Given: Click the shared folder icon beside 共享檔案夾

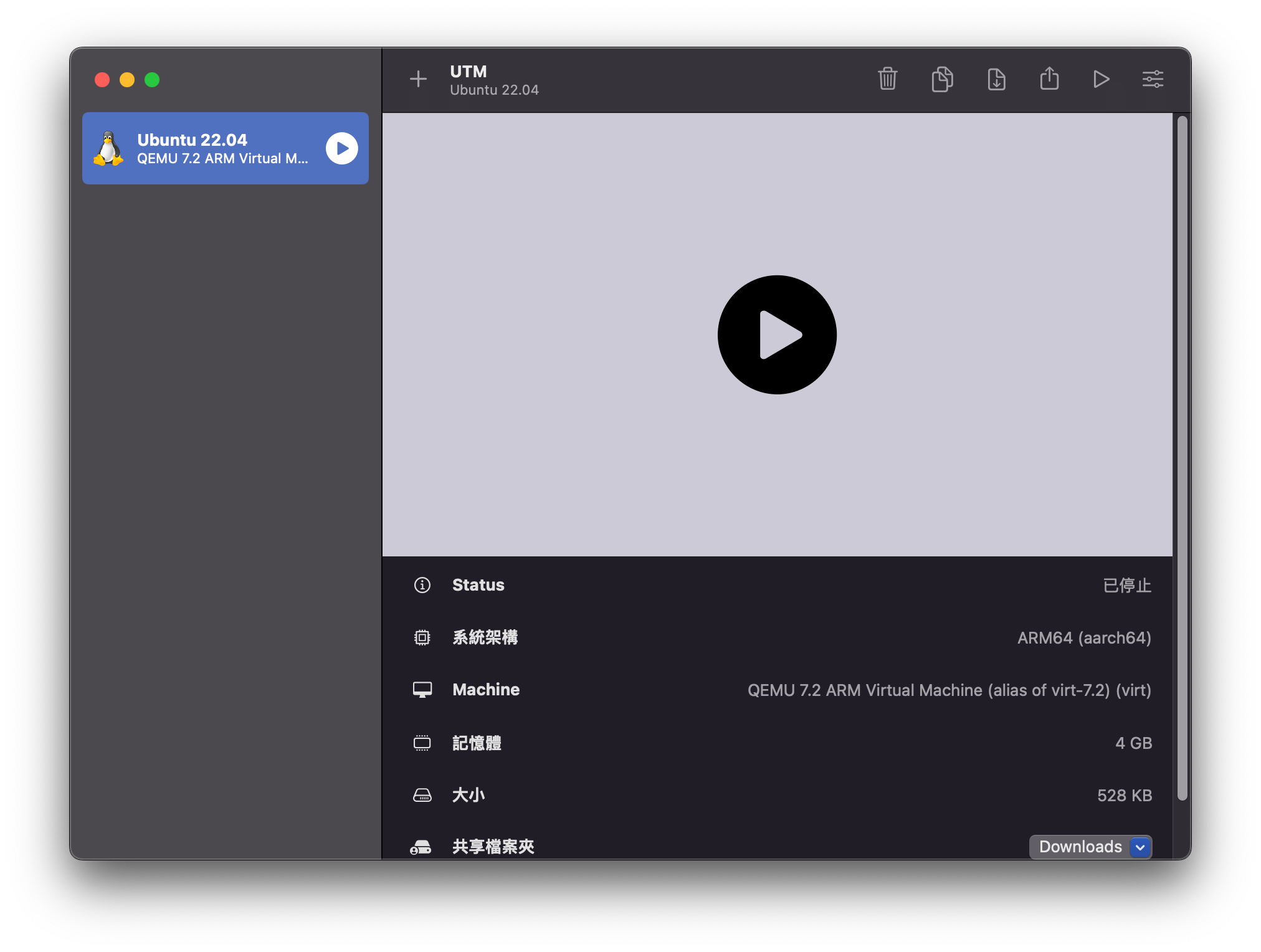Looking at the screenshot, I should 422,846.
